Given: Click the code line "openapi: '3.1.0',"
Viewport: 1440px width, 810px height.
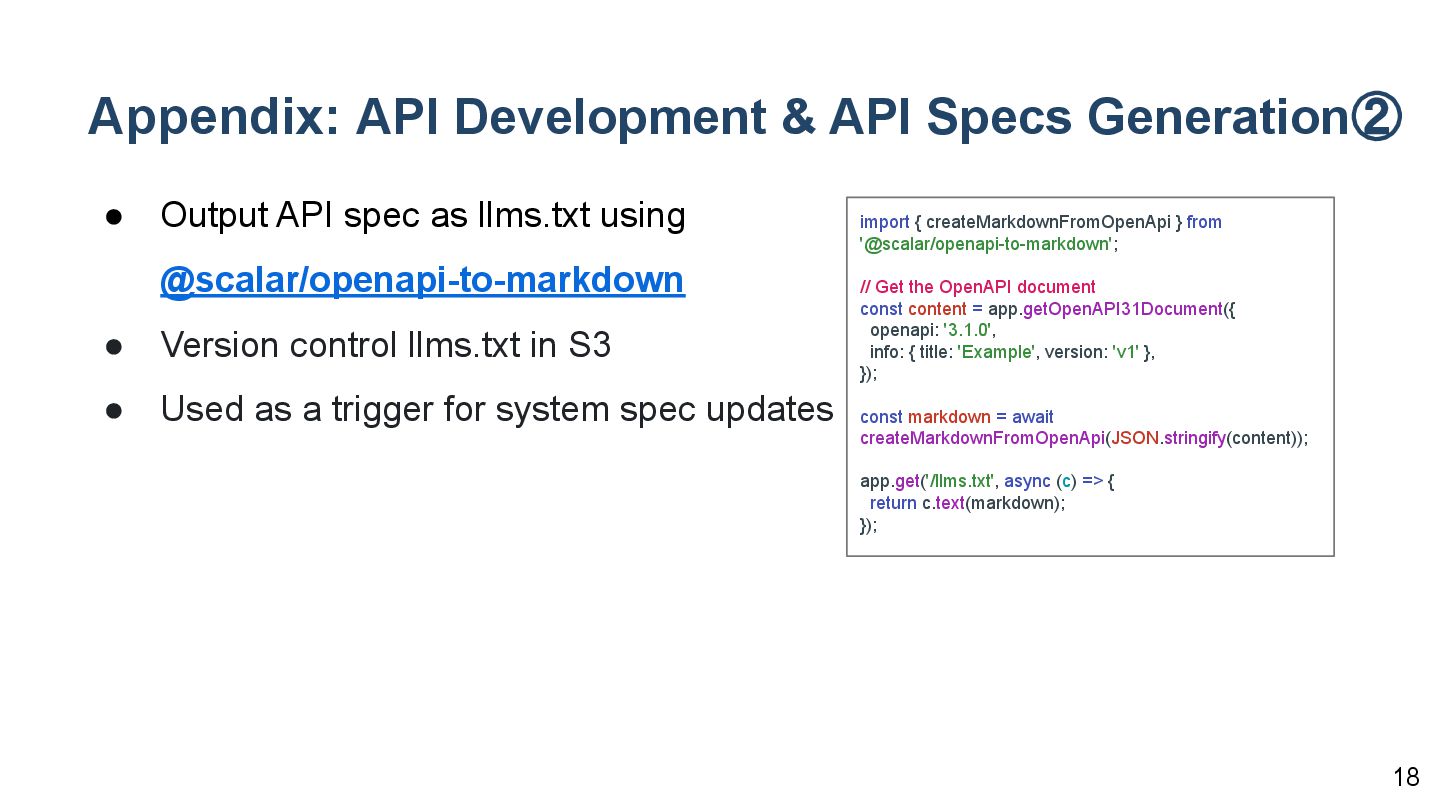Looking at the screenshot, I should 933,330.
